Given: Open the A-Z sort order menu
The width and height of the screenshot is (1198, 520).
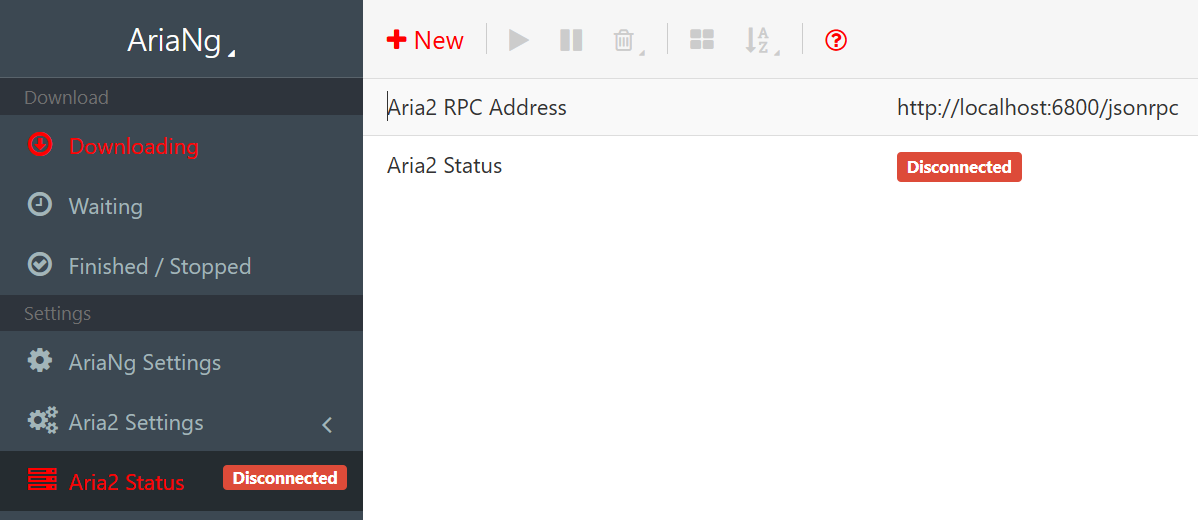Looking at the screenshot, I should tap(762, 40).
